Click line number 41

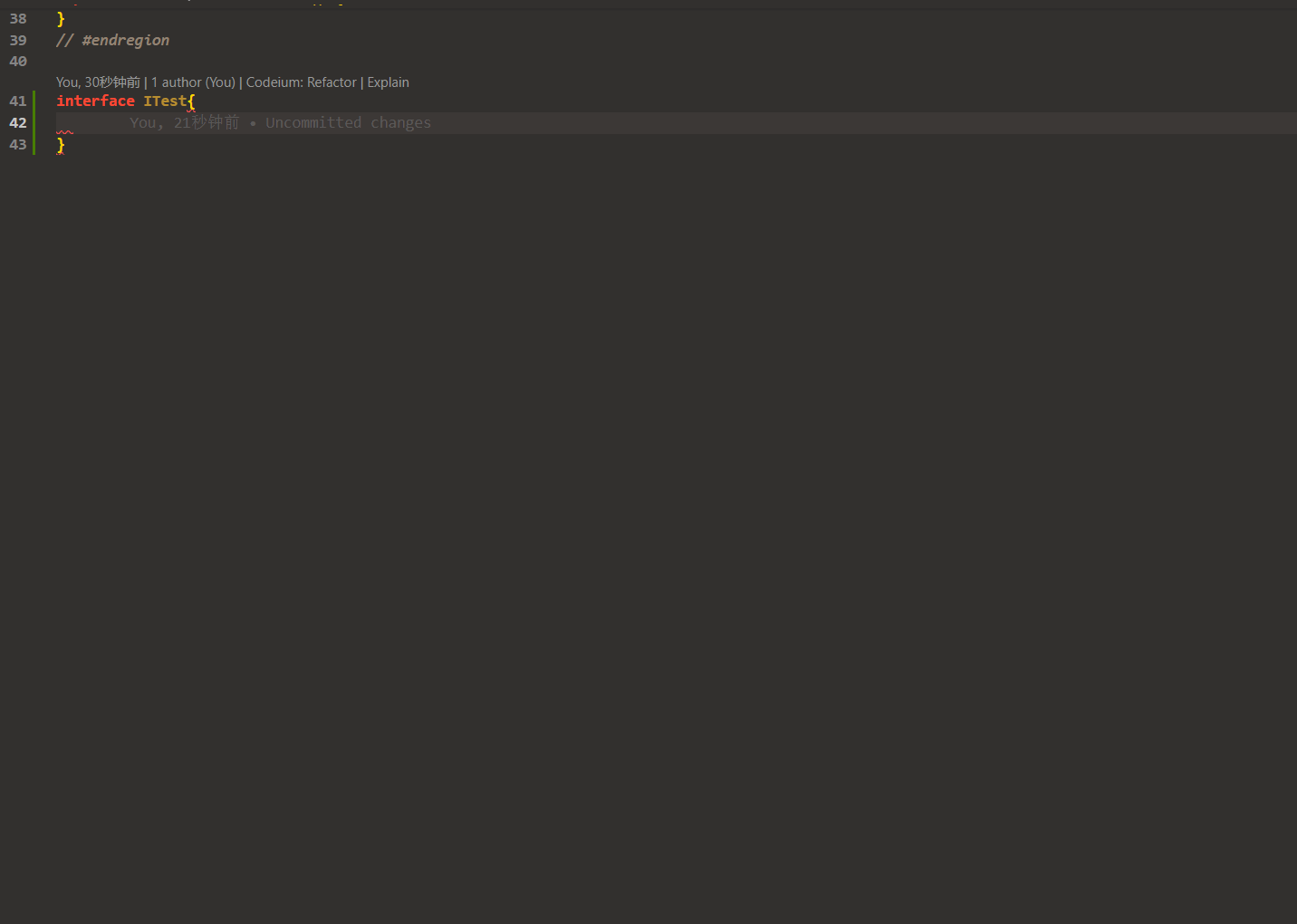tap(18, 101)
